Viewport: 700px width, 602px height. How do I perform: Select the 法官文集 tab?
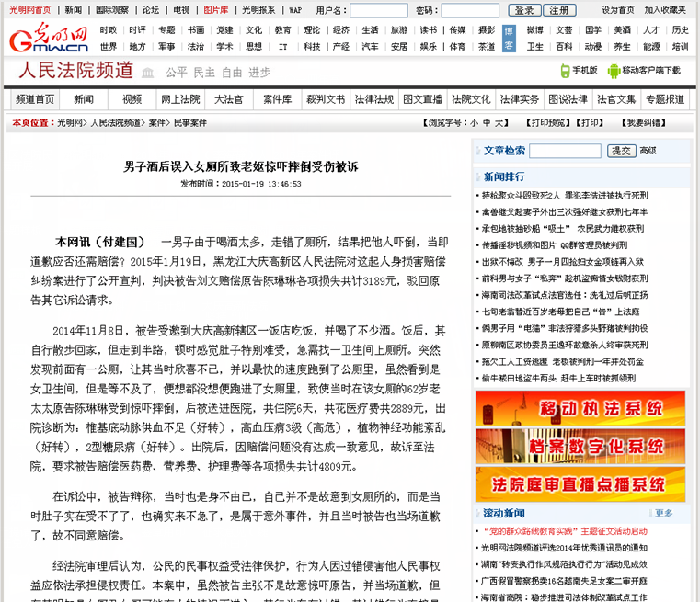pos(617,100)
